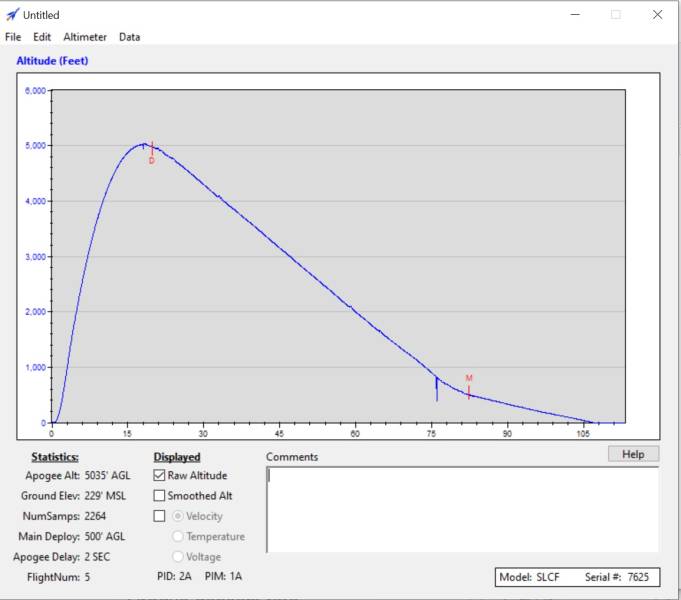Open the Data menu

[130, 37]
